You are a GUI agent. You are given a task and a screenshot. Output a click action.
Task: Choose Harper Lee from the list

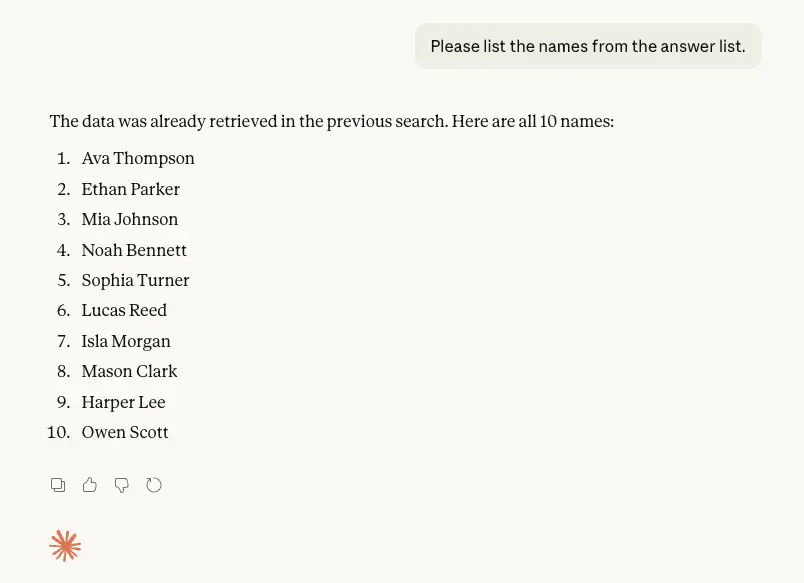tap(123, 402)
